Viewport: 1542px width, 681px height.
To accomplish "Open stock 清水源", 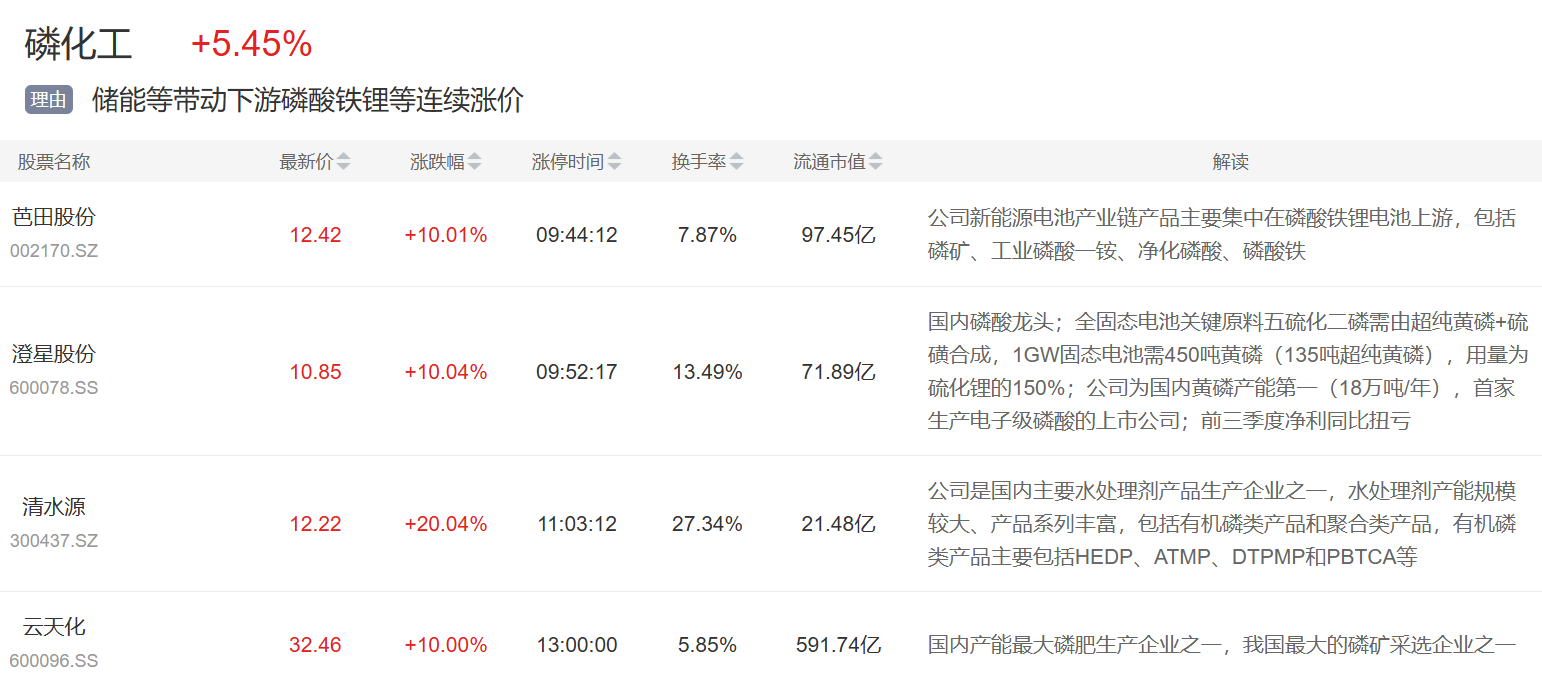I will point(54,507).
